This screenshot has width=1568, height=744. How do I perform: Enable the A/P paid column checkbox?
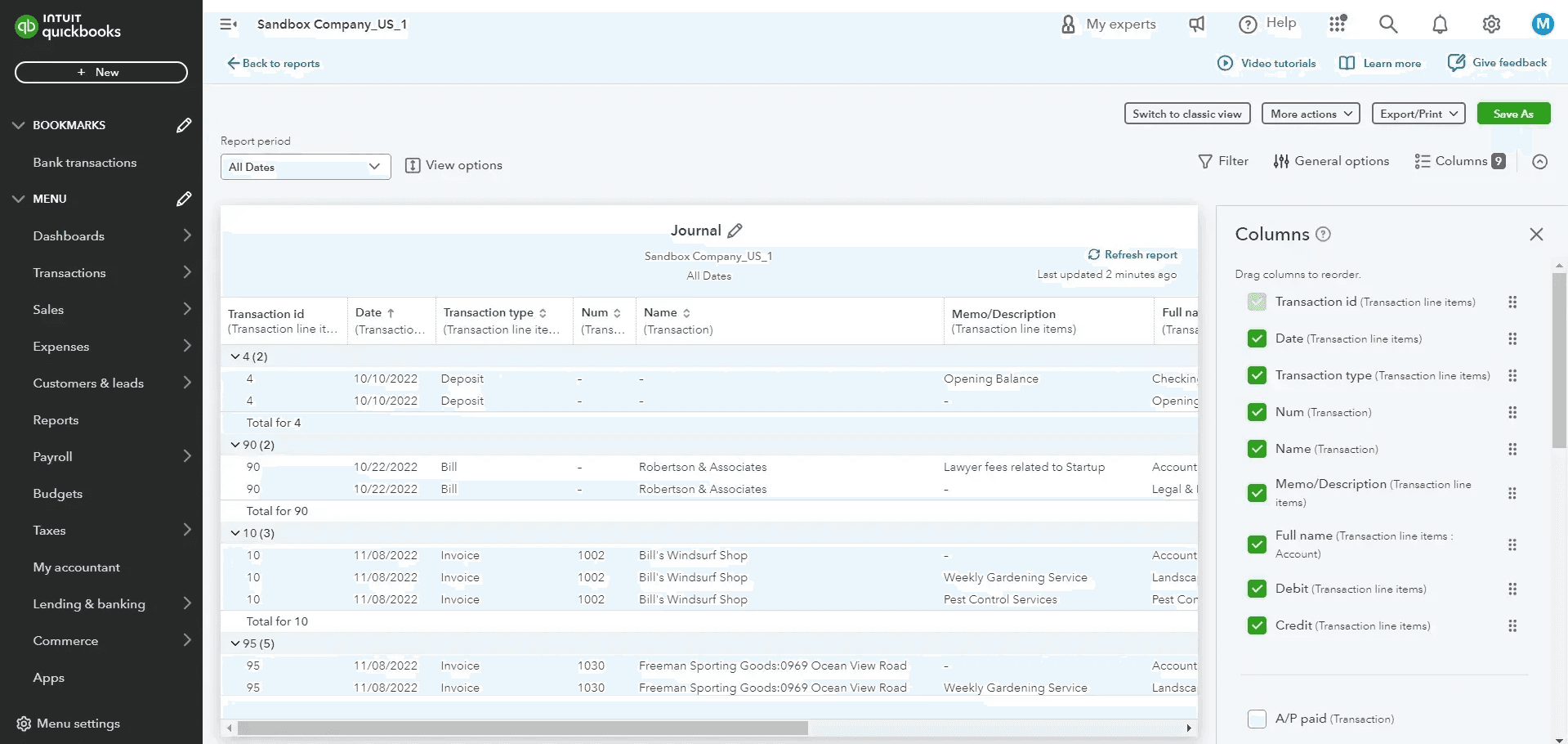point(1257,719)
